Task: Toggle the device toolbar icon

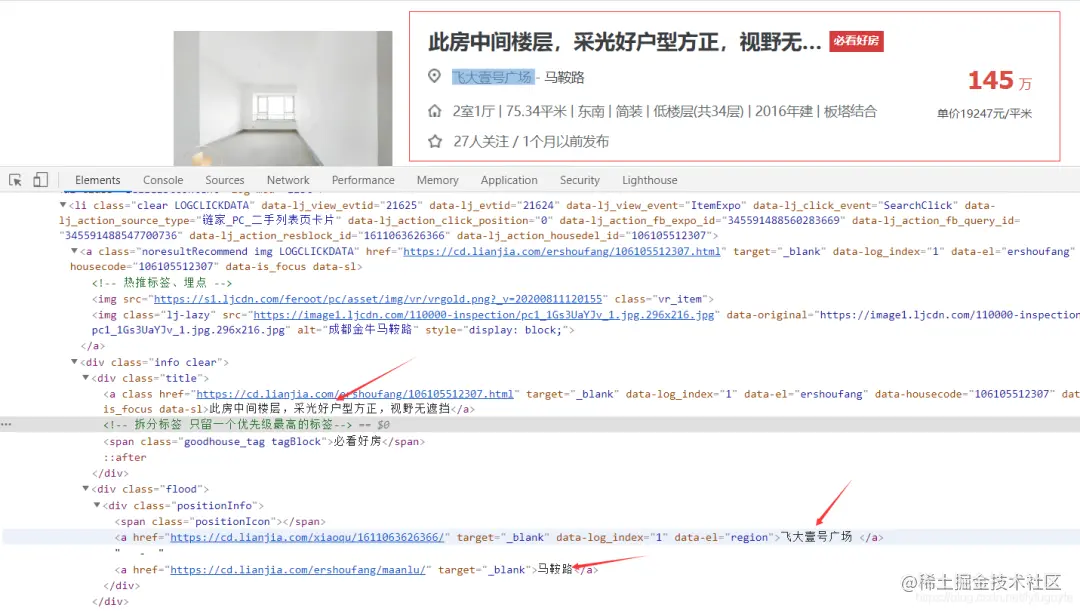Action: (41, 180)
